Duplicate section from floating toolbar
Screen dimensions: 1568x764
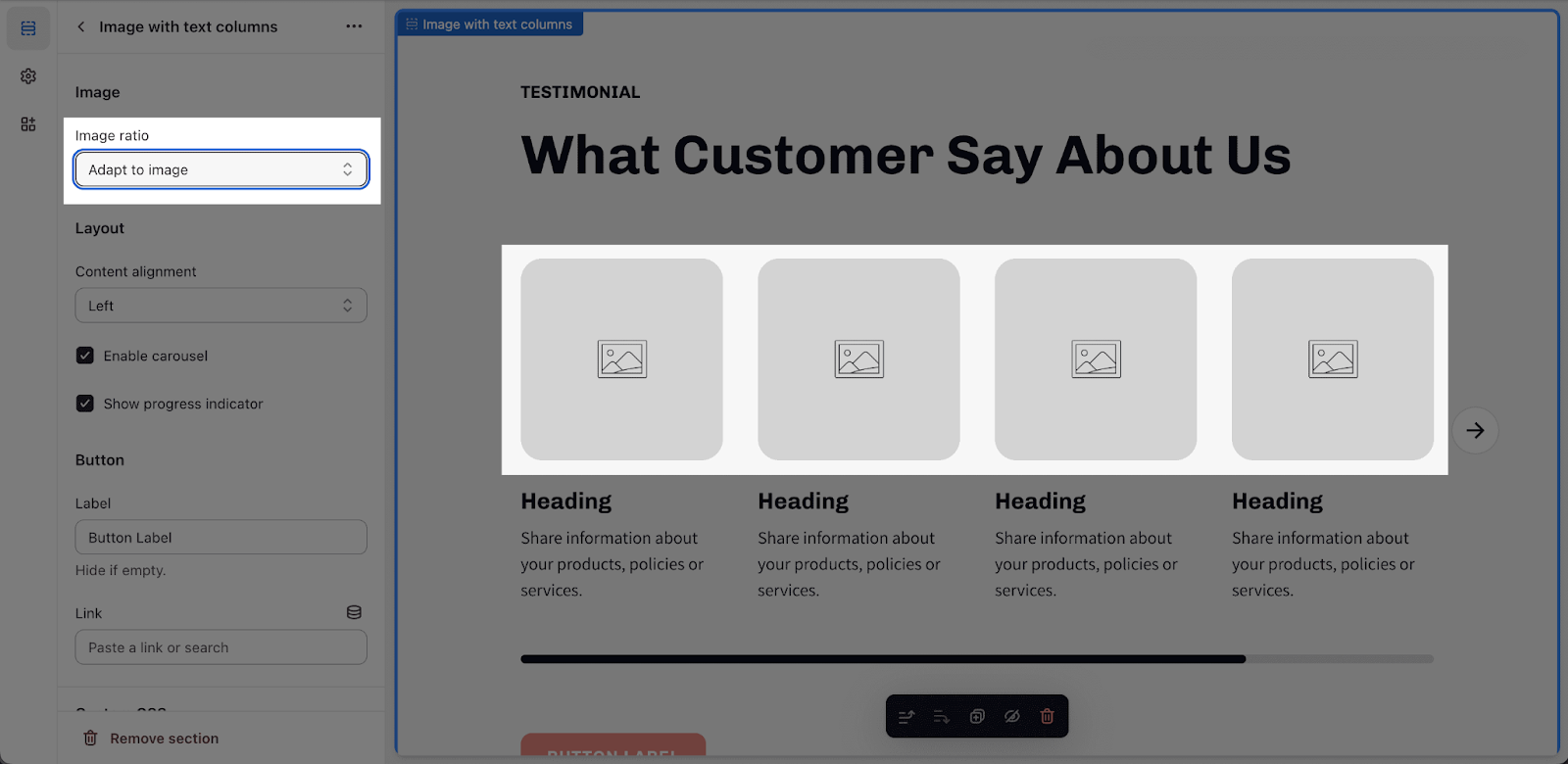pos(977,717)
